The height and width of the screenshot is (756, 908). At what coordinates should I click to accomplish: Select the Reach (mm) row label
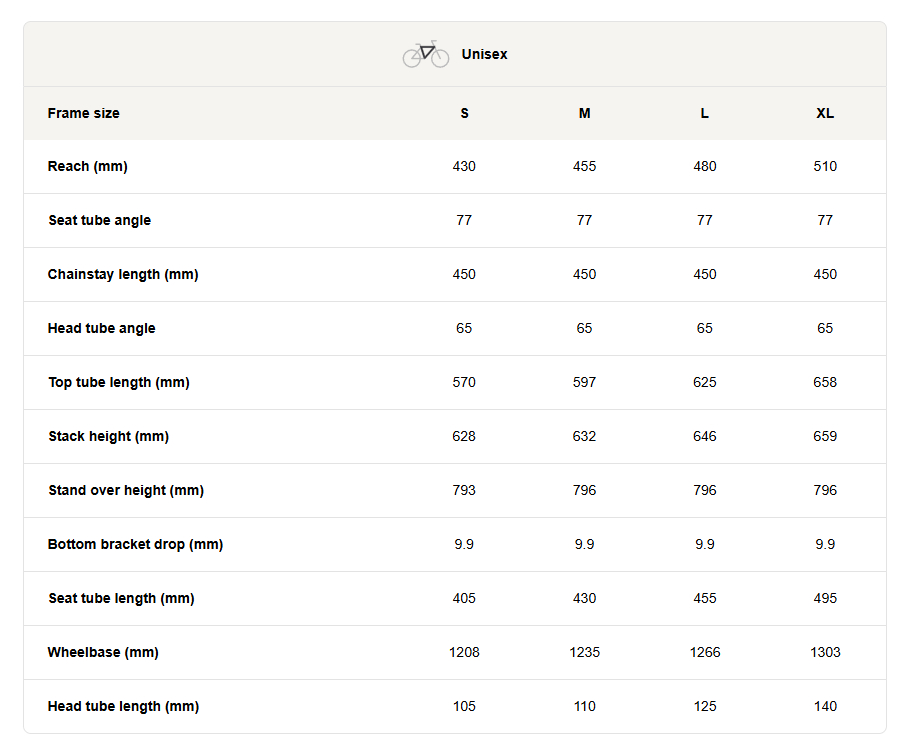(87, 166)
